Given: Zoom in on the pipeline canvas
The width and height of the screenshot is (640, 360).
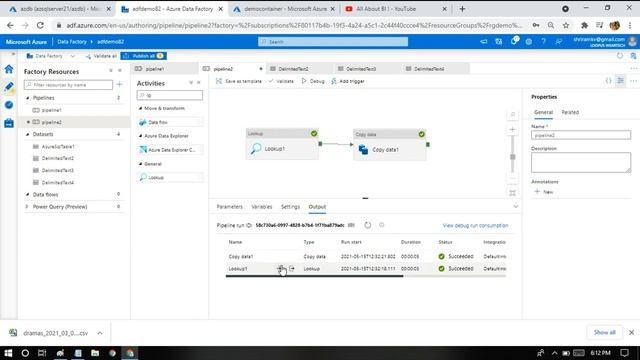Looking at the screenshot, I should 513,129.
